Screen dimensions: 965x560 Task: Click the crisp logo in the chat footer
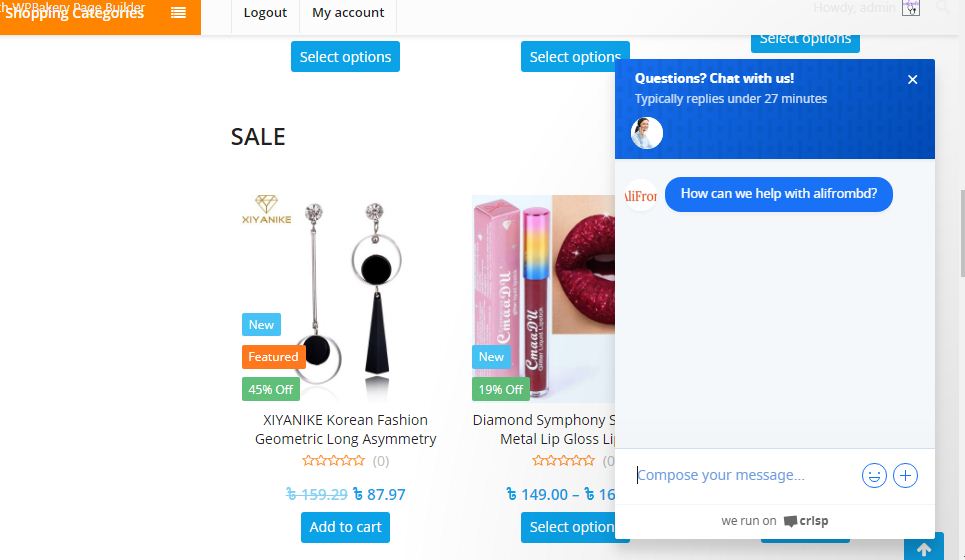coord(806,521)
